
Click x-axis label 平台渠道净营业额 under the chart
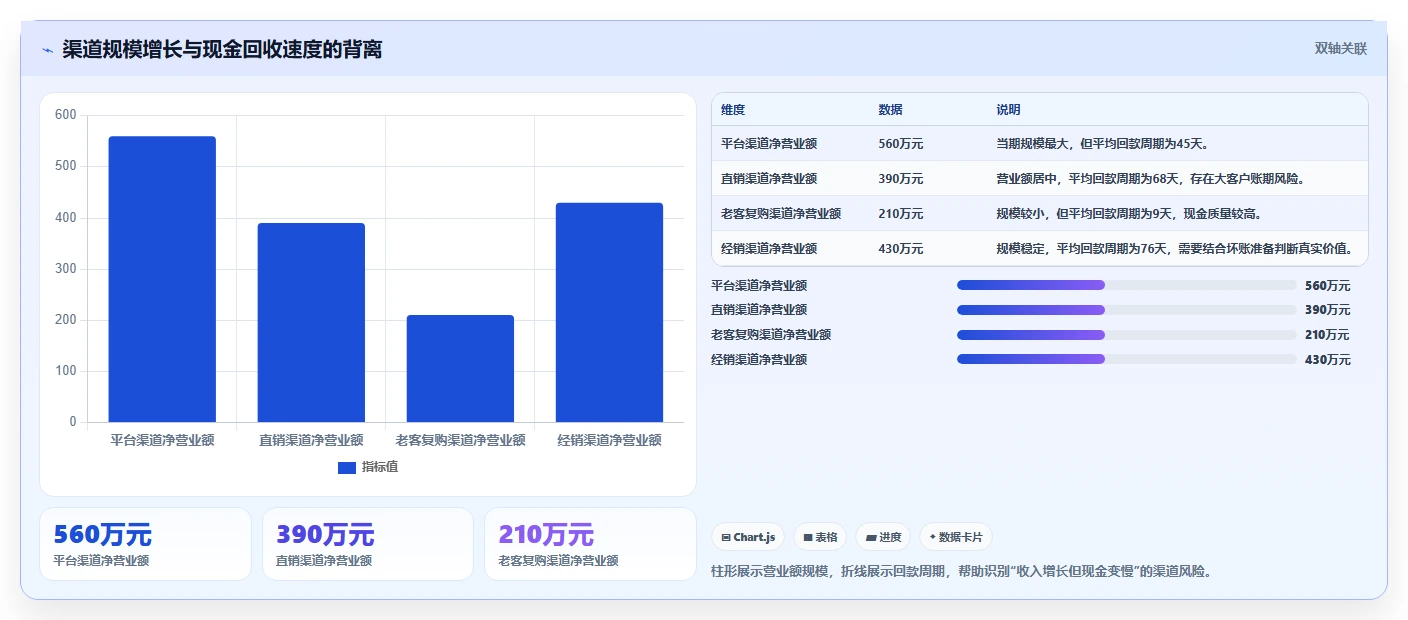point(162,440)
